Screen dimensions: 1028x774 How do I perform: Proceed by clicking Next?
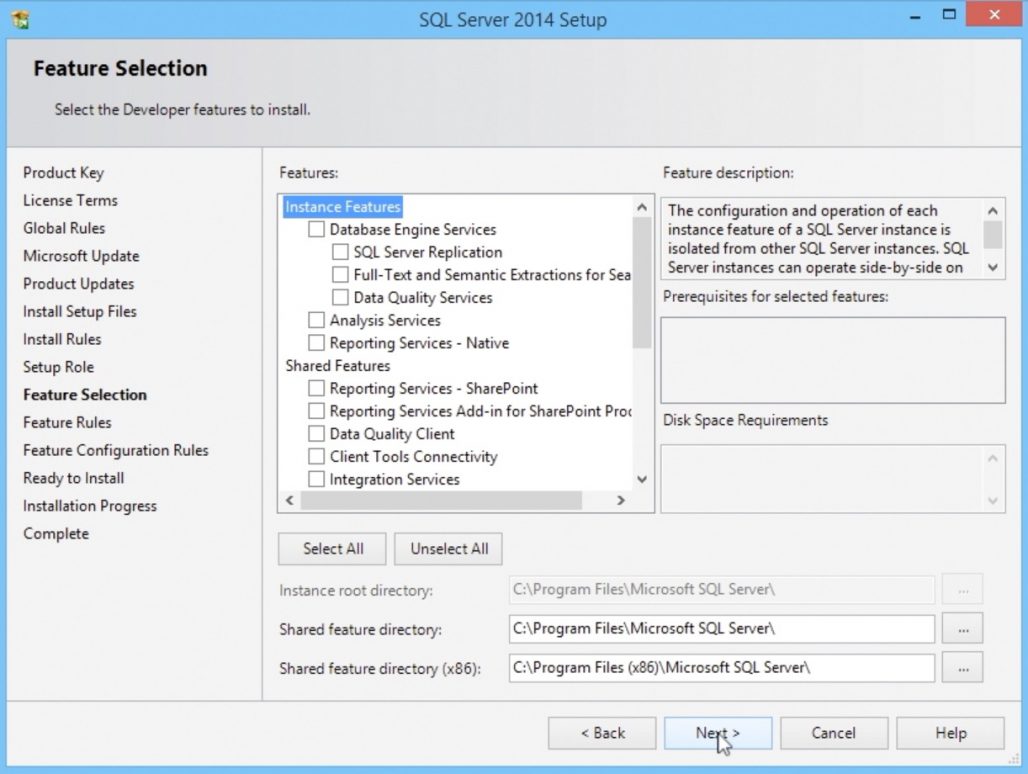click(718, 732)
